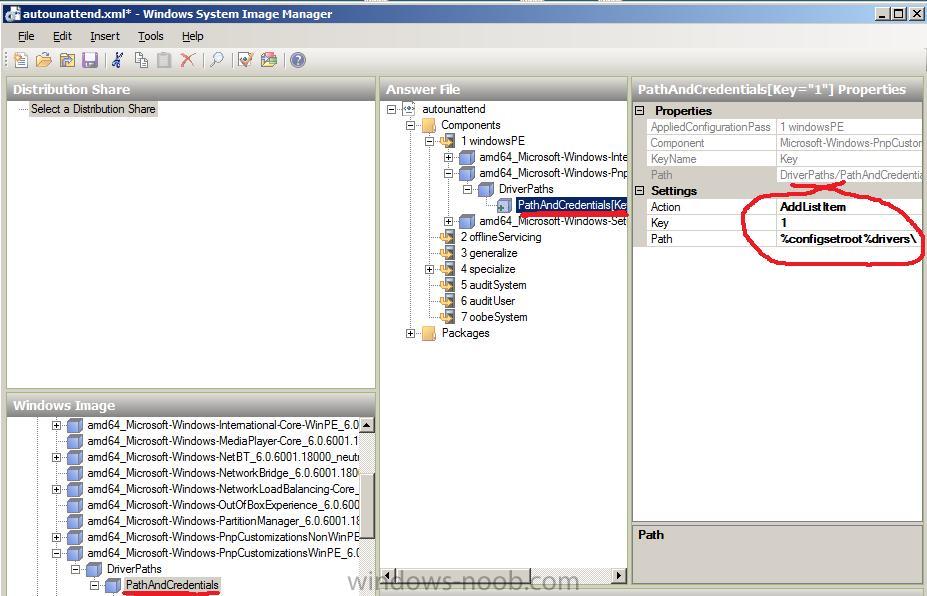Collapse DriverPaths node in Answer File
The height and width of the screenshot is (596, 927).
click(467, 189)
